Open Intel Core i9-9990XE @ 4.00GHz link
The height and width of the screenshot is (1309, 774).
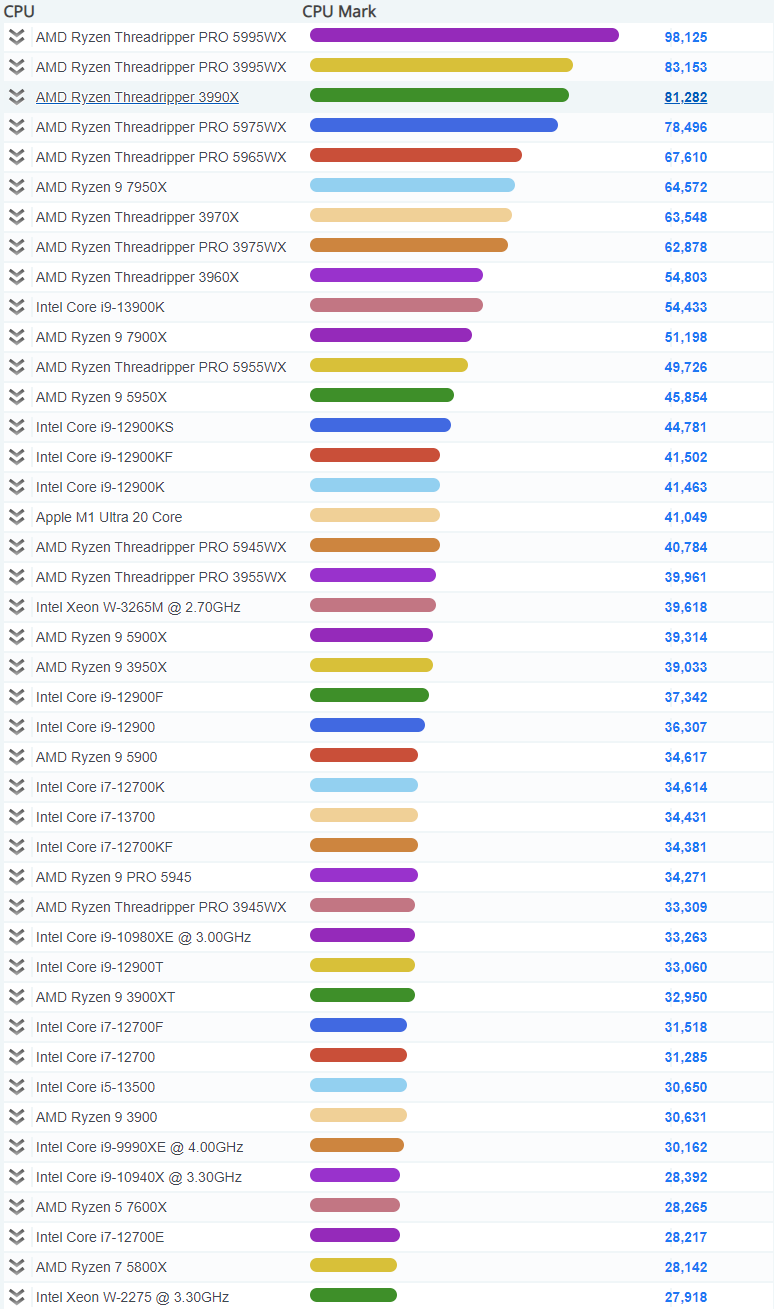139,1147
